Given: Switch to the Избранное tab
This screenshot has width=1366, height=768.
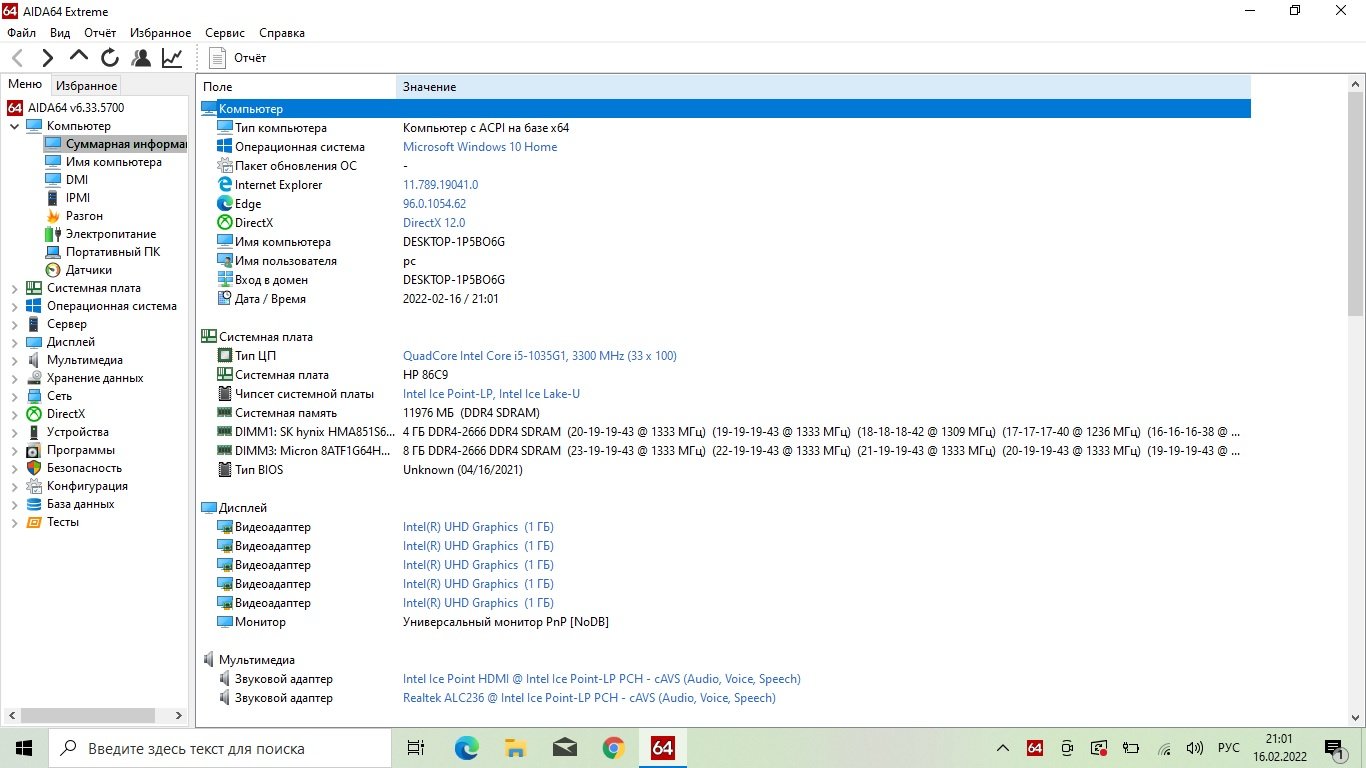Looking at the screenshot, I should coord(86,86).
